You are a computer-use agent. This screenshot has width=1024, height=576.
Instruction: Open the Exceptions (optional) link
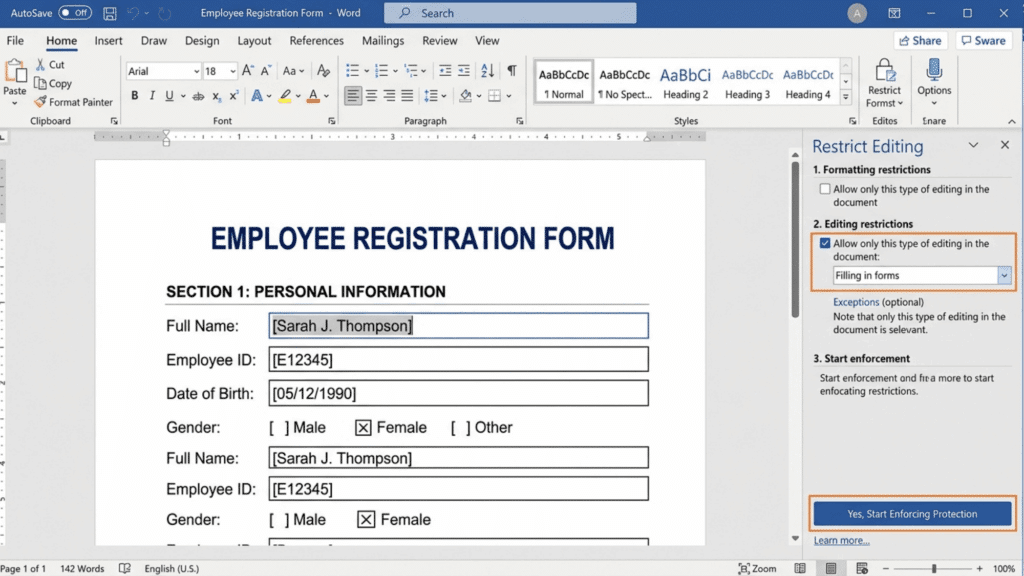tap(856, 301)
